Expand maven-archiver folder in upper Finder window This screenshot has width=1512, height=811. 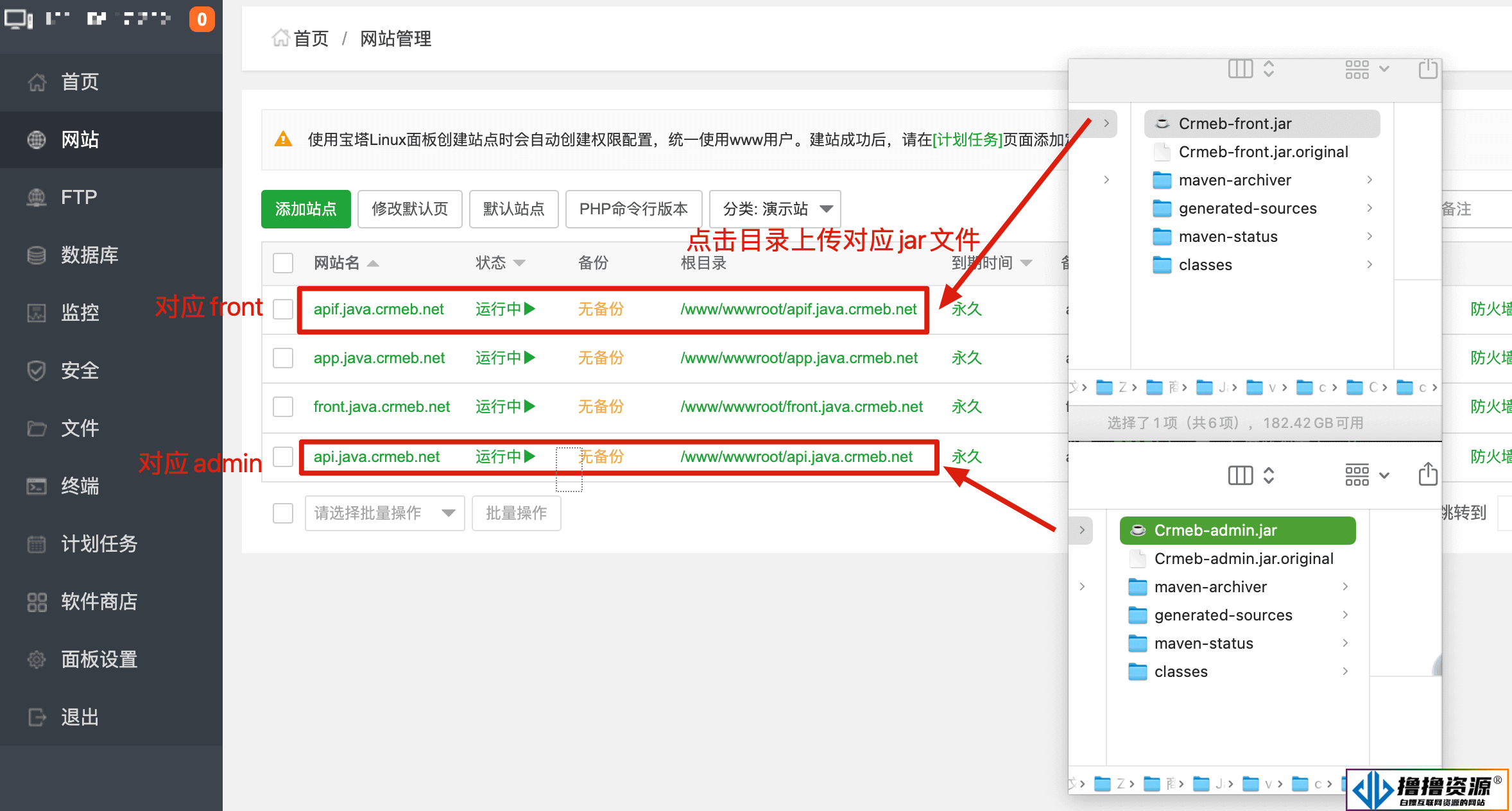click(1370, 180)
